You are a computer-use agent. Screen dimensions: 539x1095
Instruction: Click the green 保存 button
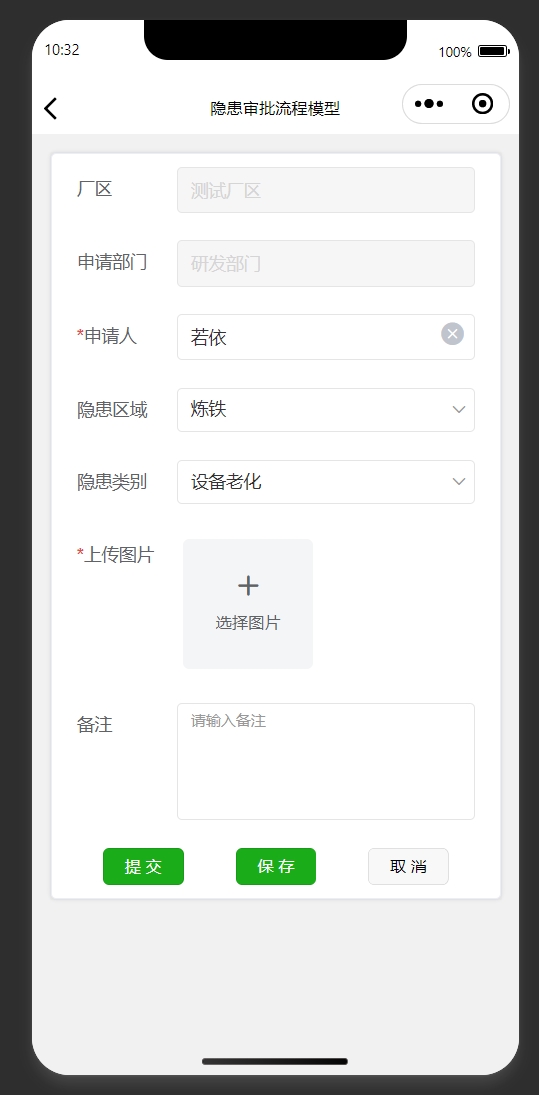(x=276, y=867)
